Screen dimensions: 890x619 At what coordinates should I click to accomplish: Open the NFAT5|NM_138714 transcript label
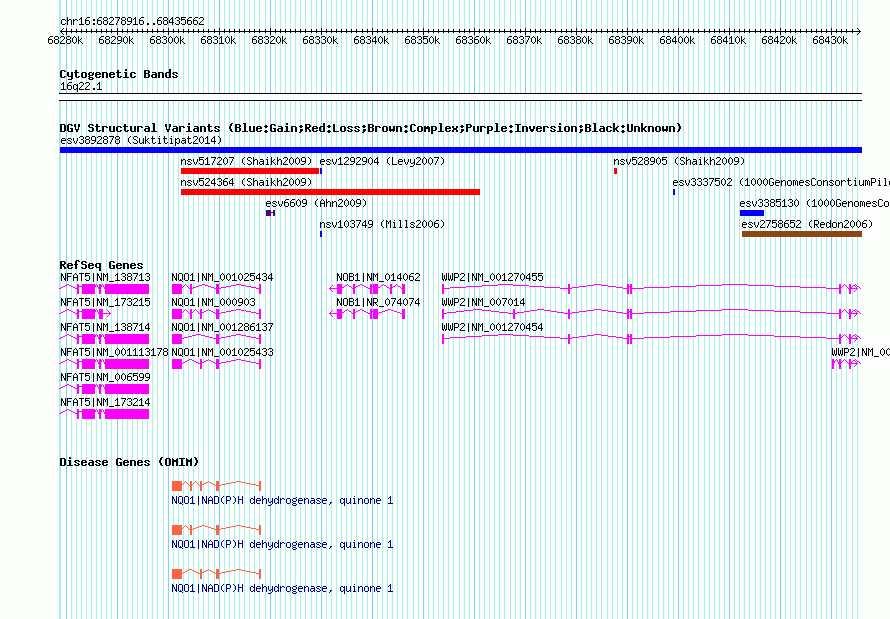[106, 327]
